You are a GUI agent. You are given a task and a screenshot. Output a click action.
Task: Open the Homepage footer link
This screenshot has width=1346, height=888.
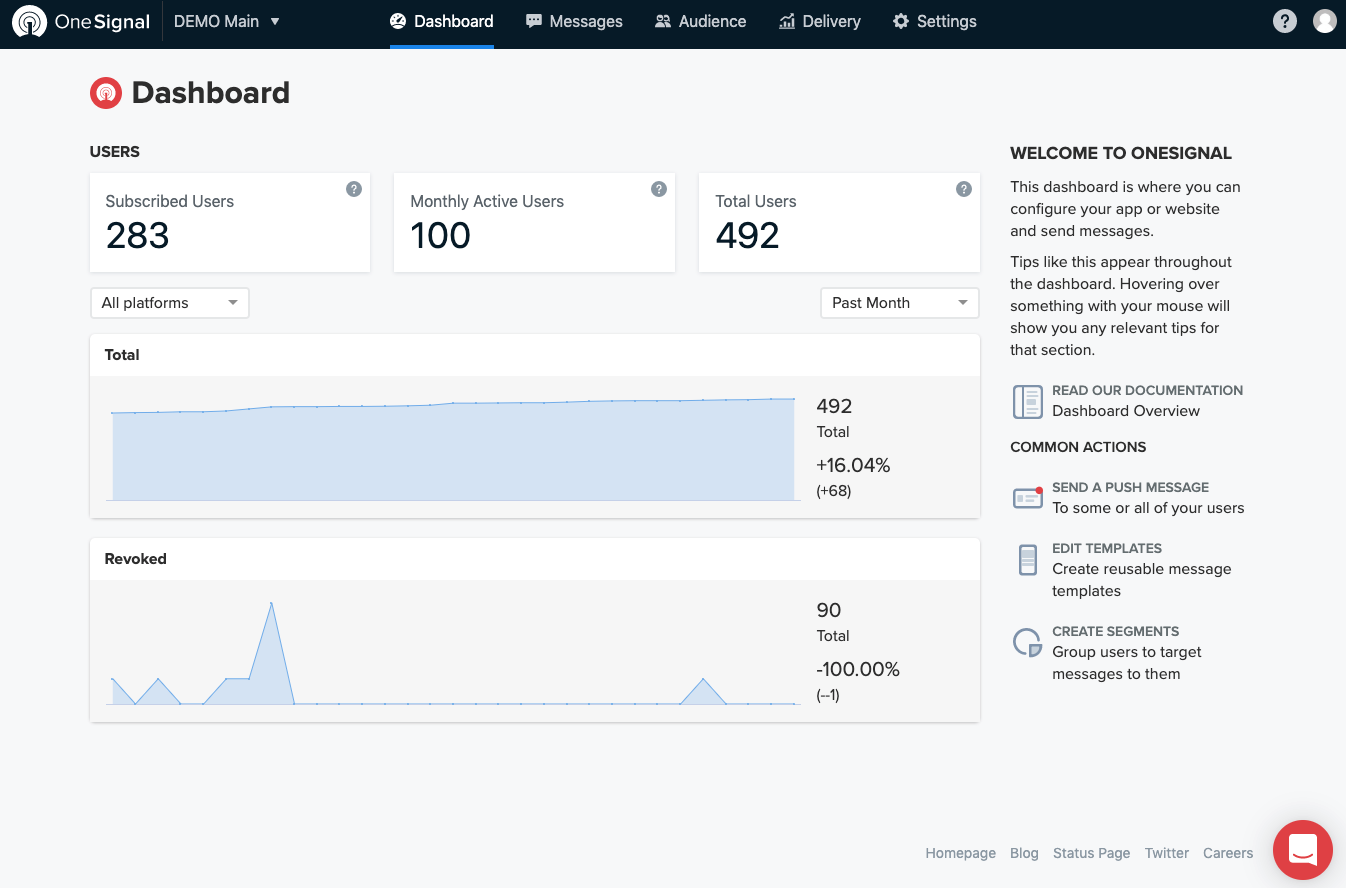pos(960,853)
